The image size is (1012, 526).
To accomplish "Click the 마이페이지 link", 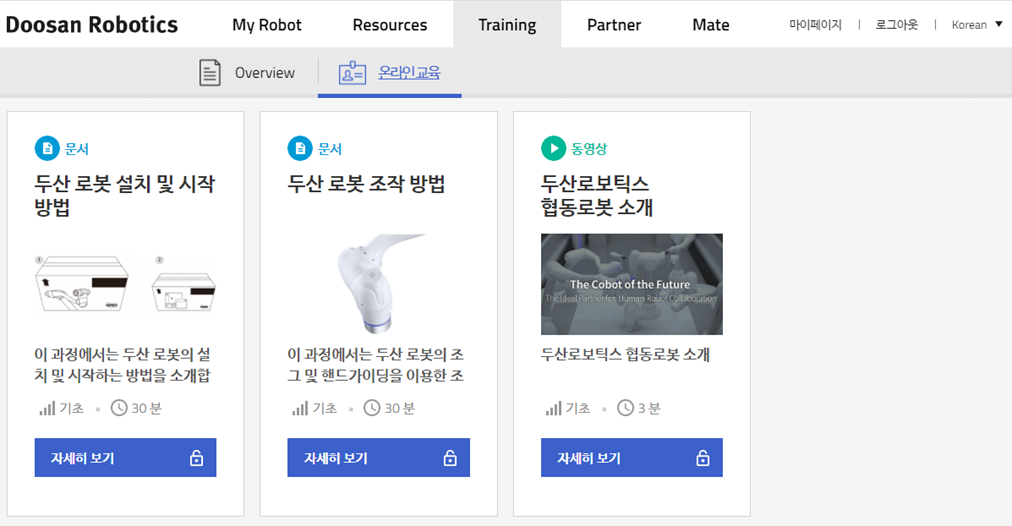I will click(x=815, y=25).
